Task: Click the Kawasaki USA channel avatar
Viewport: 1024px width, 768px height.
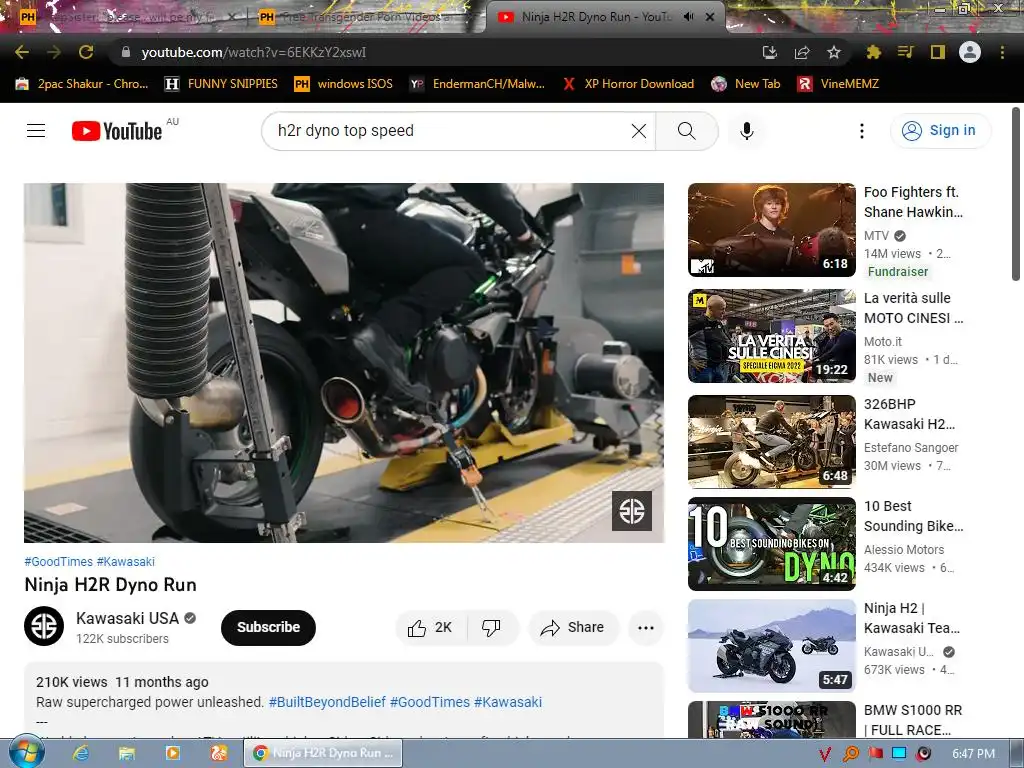Action: tap(44, 626)
